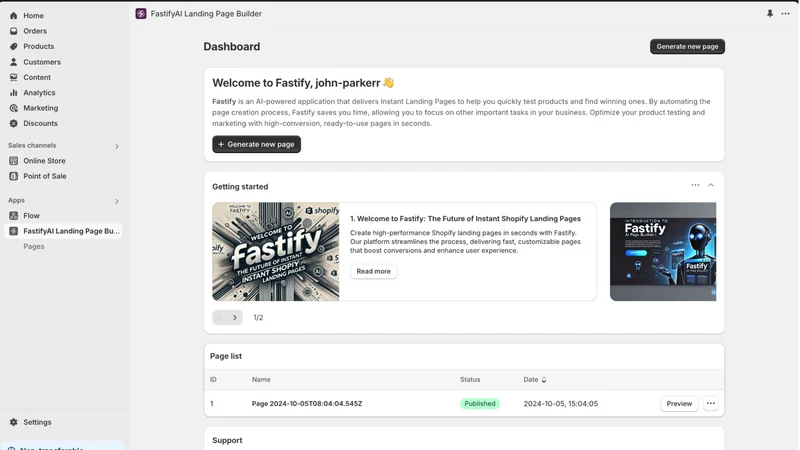Click the Published status badge
This screenshot has width=800, height=450.
click(480, 404)
